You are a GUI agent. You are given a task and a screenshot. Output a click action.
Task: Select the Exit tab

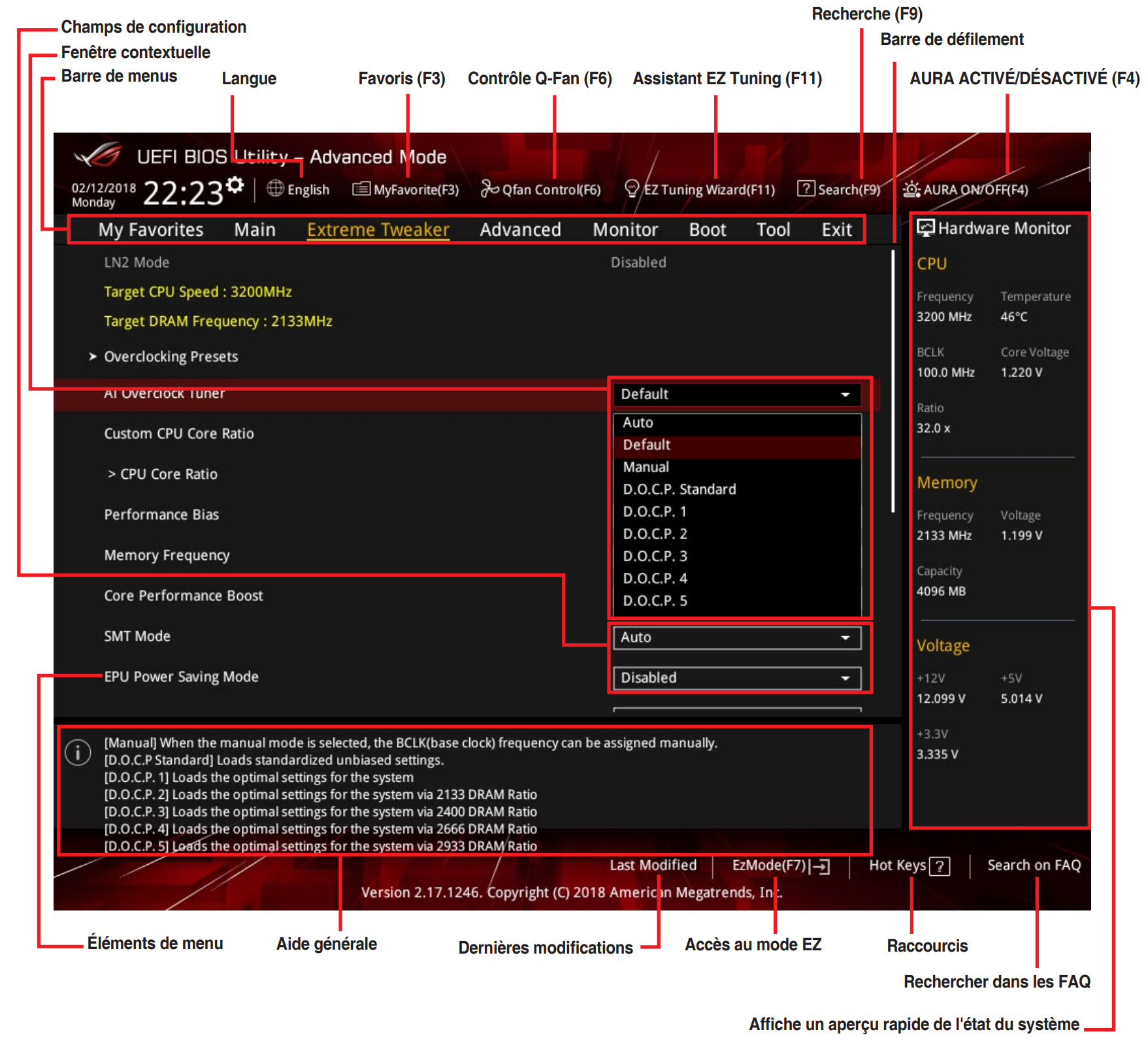point(837,230)
